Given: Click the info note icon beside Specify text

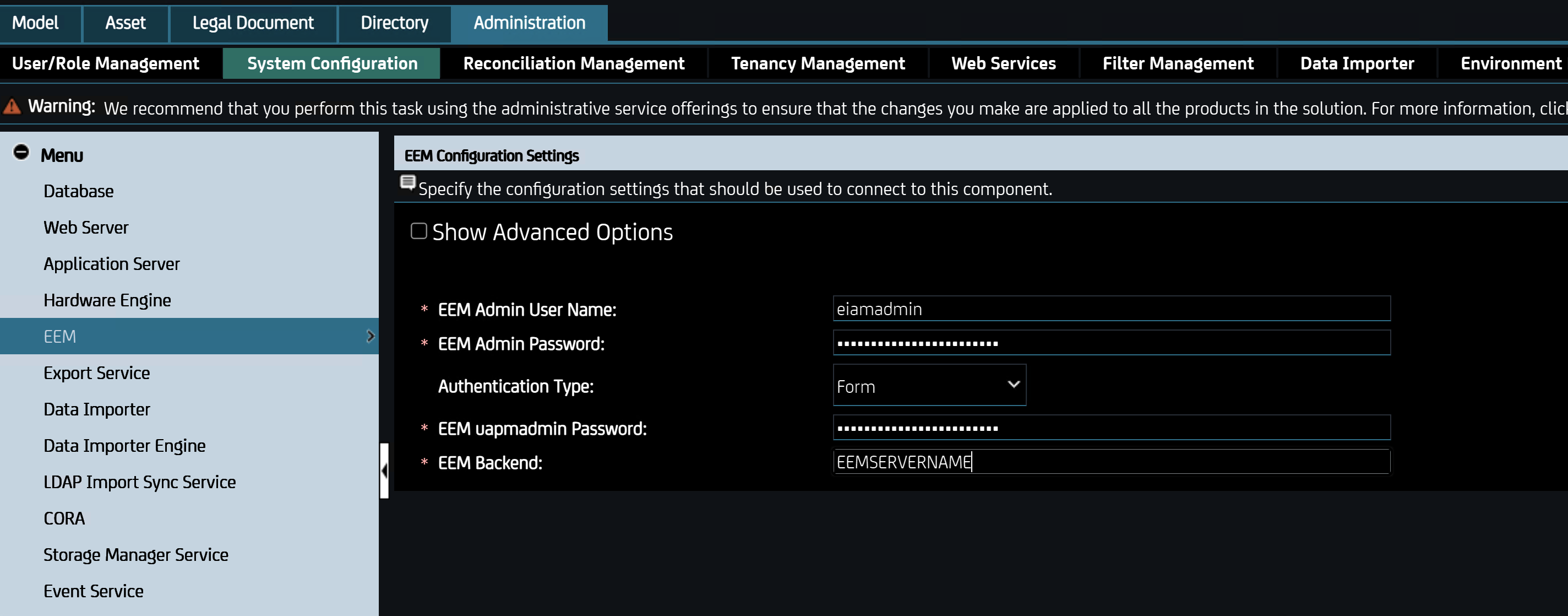Looking at the screenshot, I should pos(407,182).
